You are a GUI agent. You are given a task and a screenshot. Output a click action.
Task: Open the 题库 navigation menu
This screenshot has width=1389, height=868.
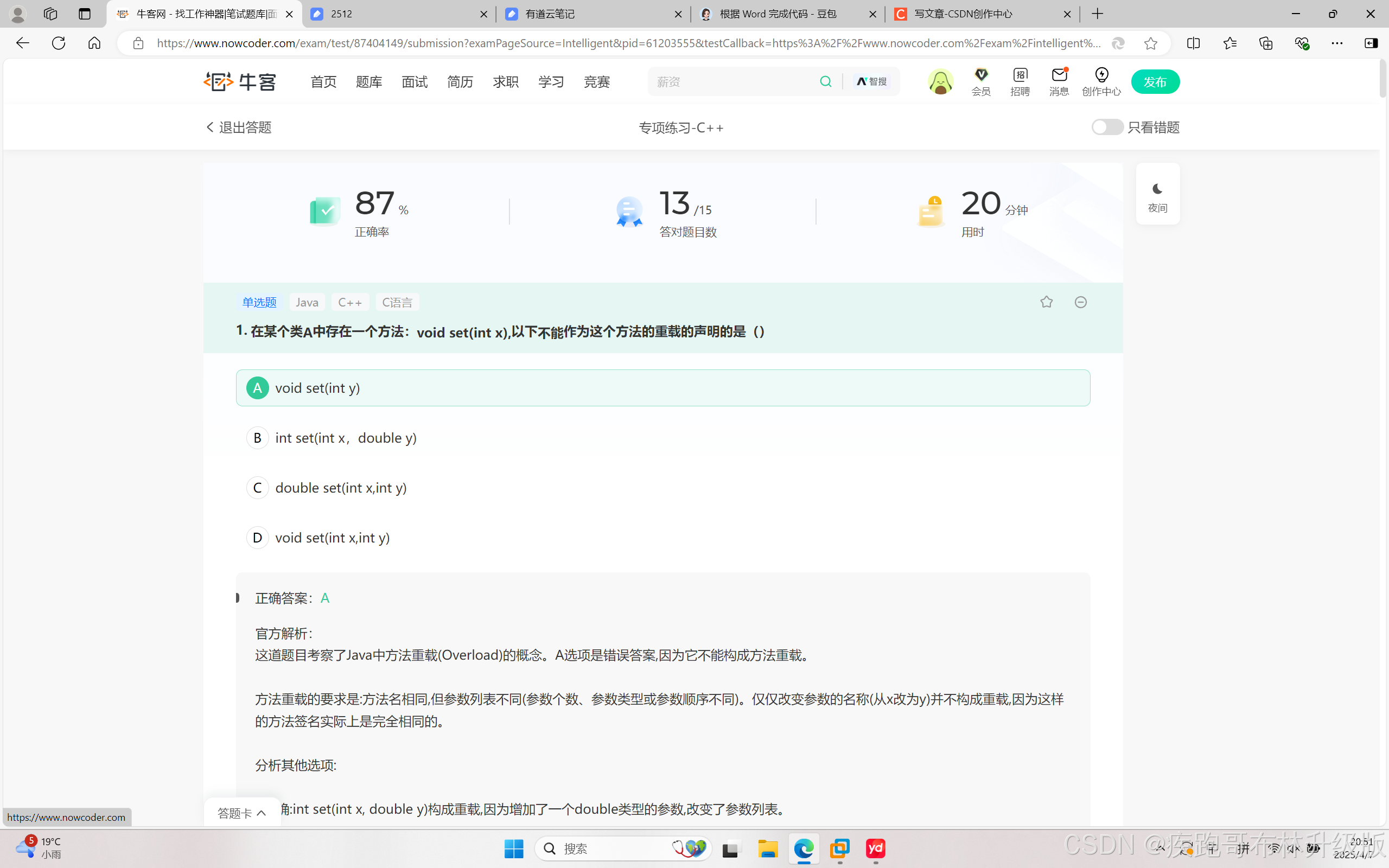point(368,82)
